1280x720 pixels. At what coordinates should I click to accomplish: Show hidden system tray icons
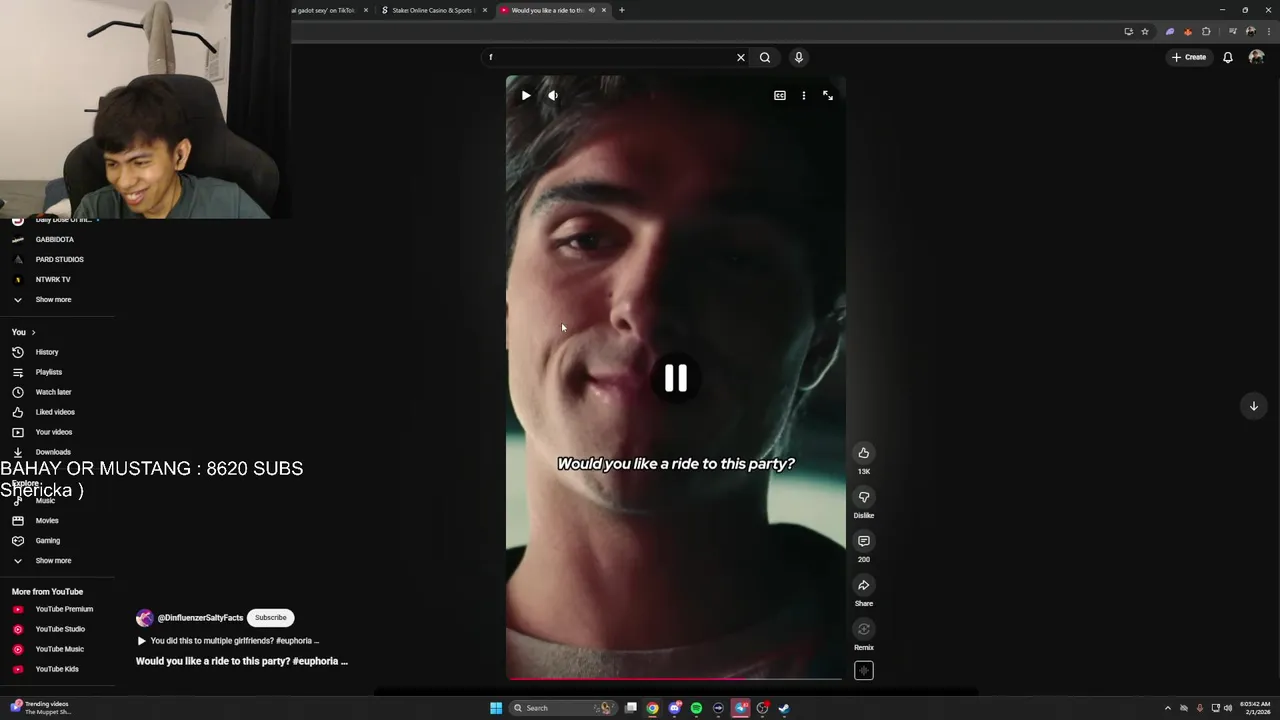(x=1167, y=708)
